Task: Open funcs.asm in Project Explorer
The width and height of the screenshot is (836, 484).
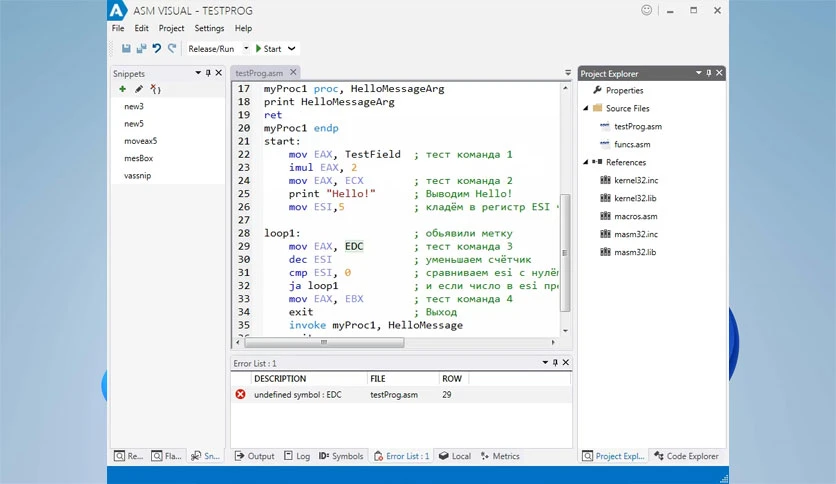Action: pyautogui.click(x=632, y=144)
